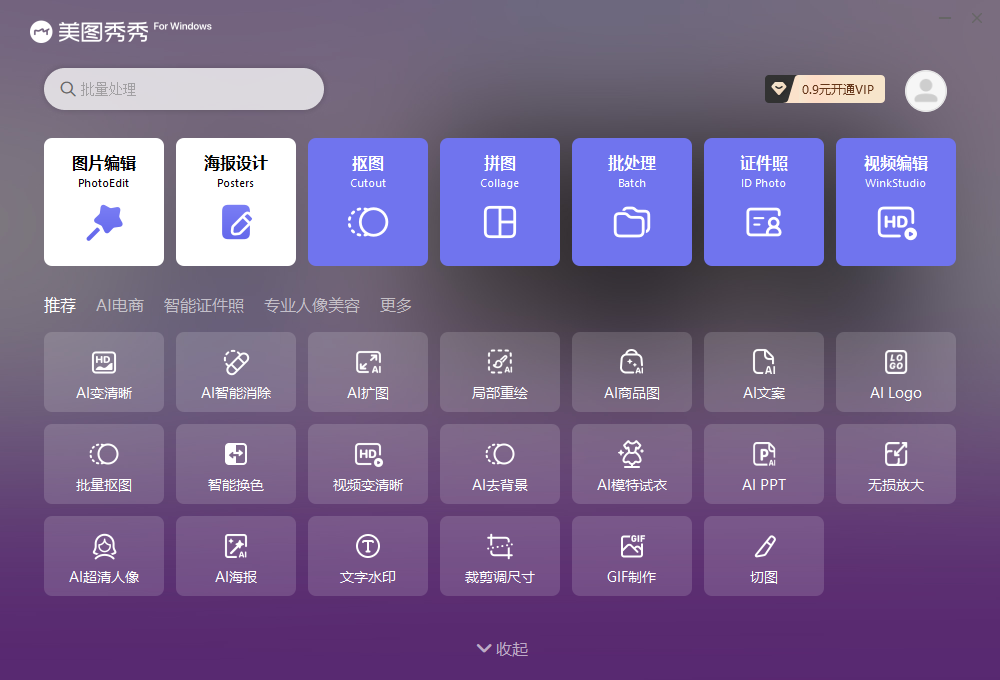The height and width of the screenshot is (680, 1000).
Task: Open the 拼图 Collage tool
Action: coord(499,201)
